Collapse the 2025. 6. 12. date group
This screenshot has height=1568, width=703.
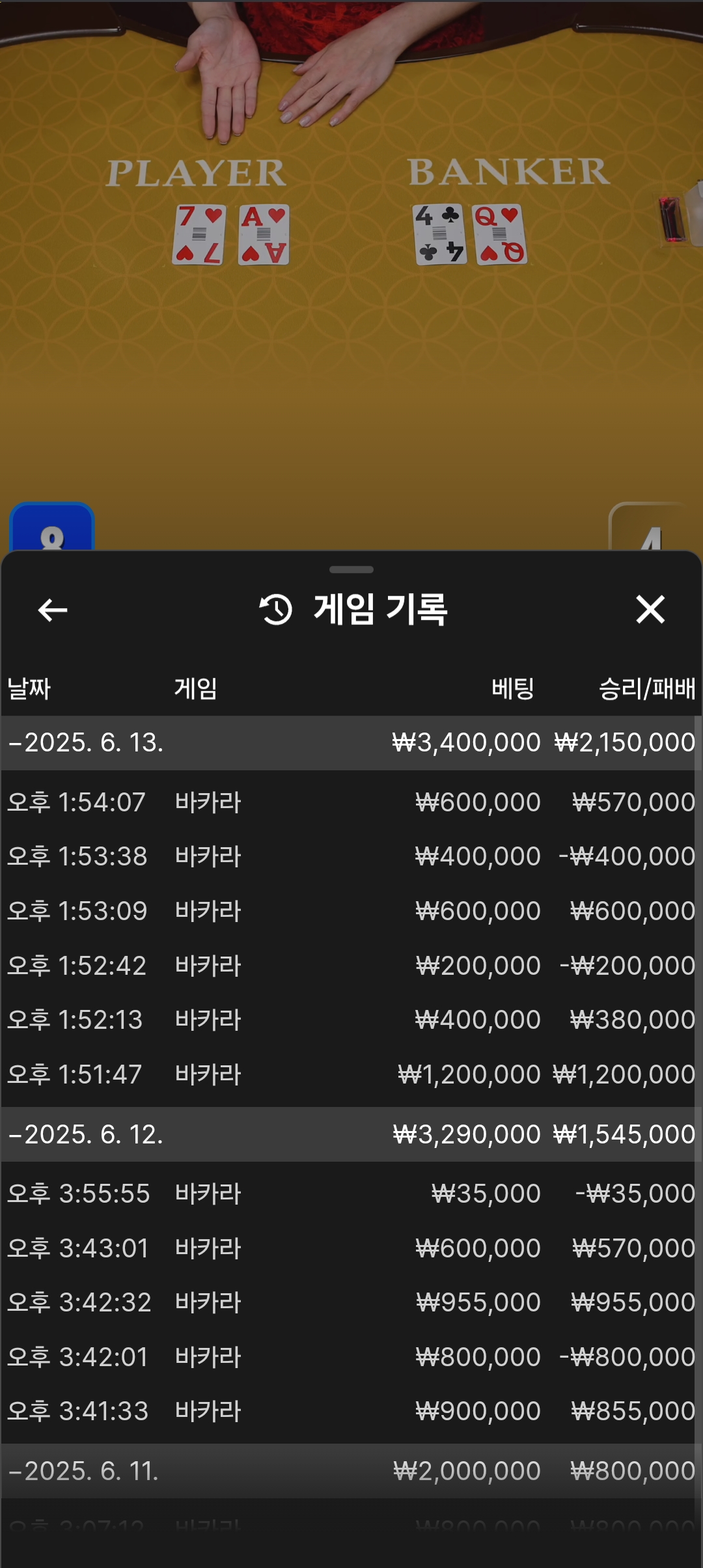point(351,1134)
